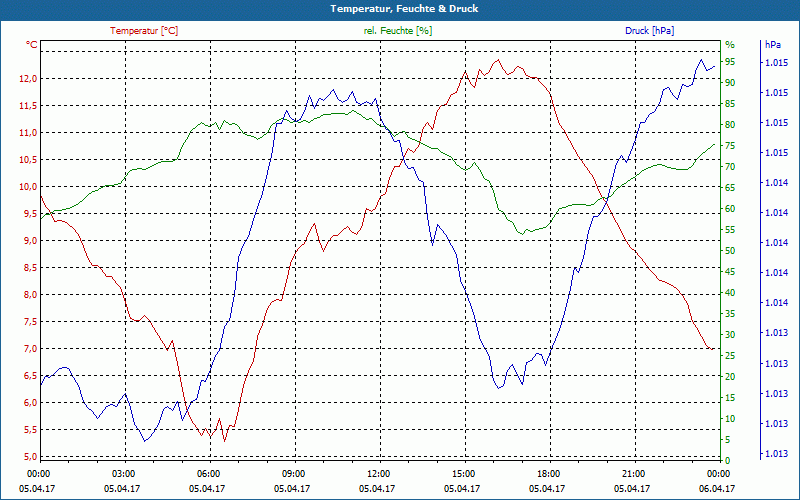Click the green '25' humidity axis tick
Screen dimensions: 800x500
pyautogui.click(x=730, y=356)
